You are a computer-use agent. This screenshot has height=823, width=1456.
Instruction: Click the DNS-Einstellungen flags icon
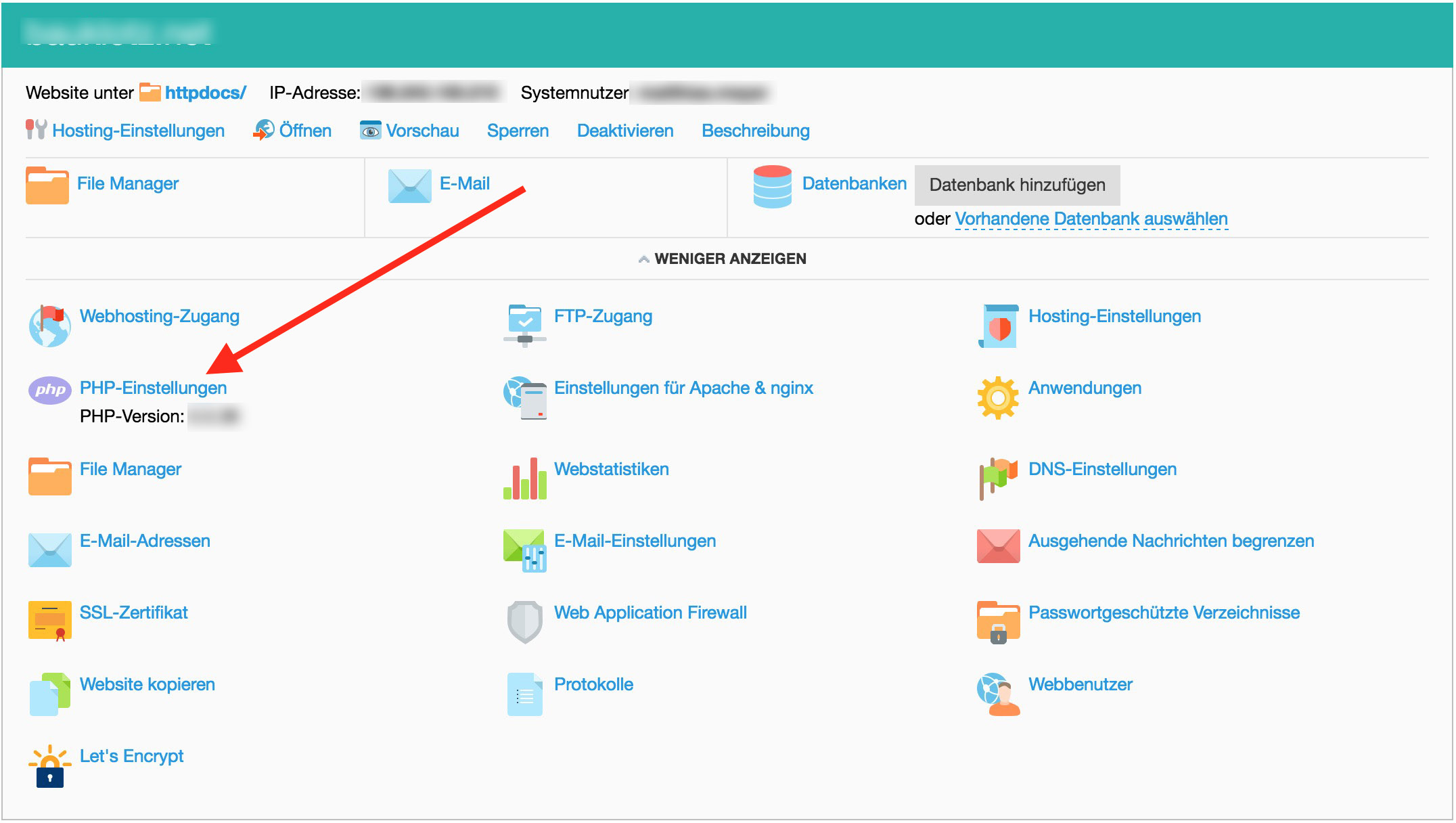(x=999, y=479)
